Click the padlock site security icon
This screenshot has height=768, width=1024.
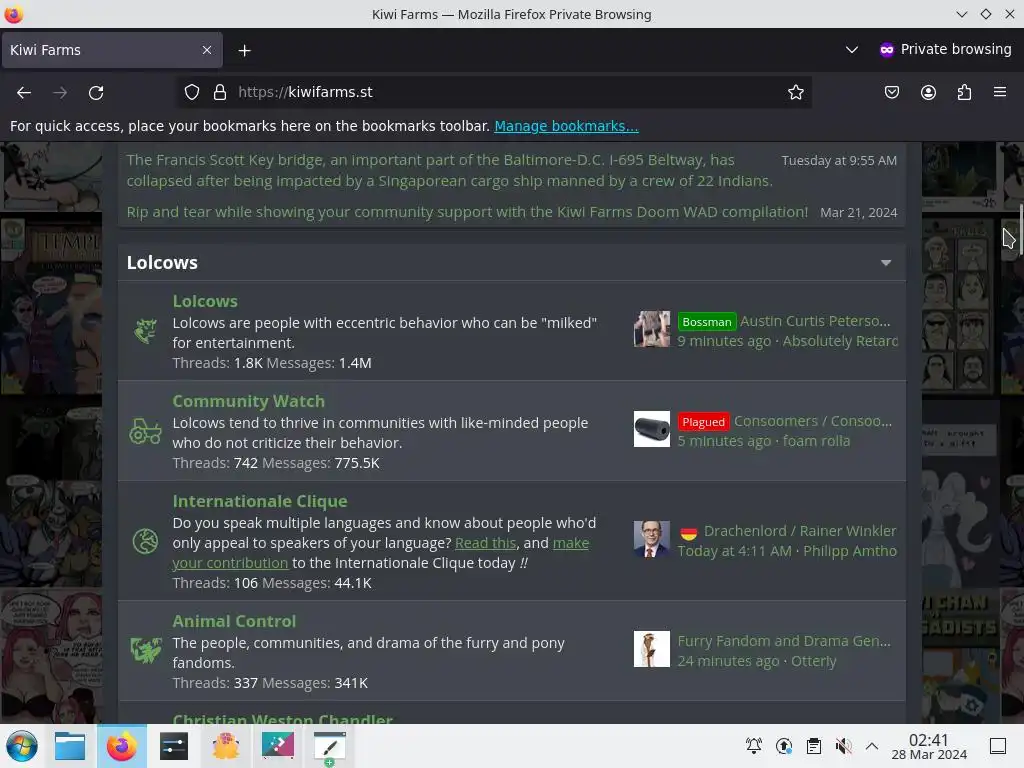(x=220, y=92)
